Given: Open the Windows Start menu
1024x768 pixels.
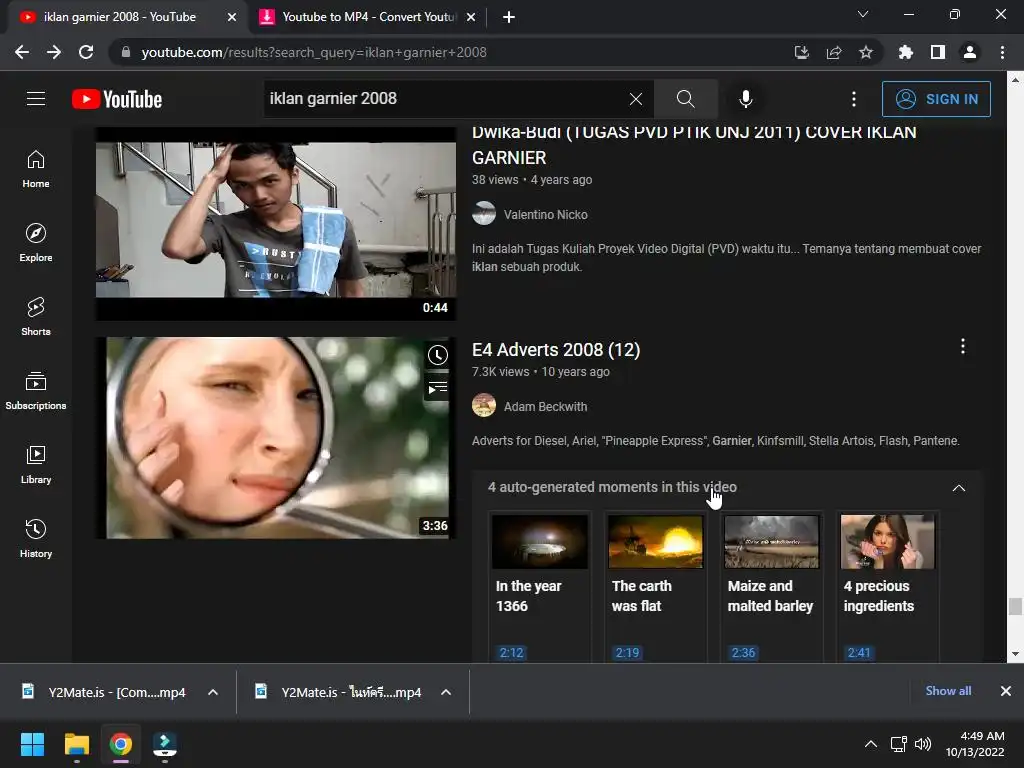Looking at the screenshot, I should click(32, 744).
